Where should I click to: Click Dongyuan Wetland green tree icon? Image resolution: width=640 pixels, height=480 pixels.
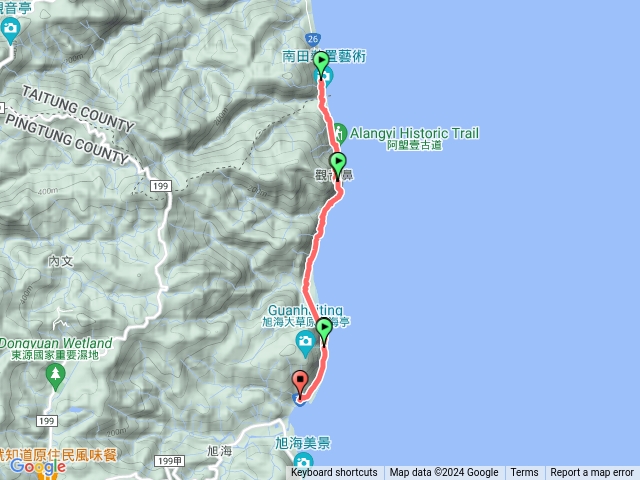[56, 377]
